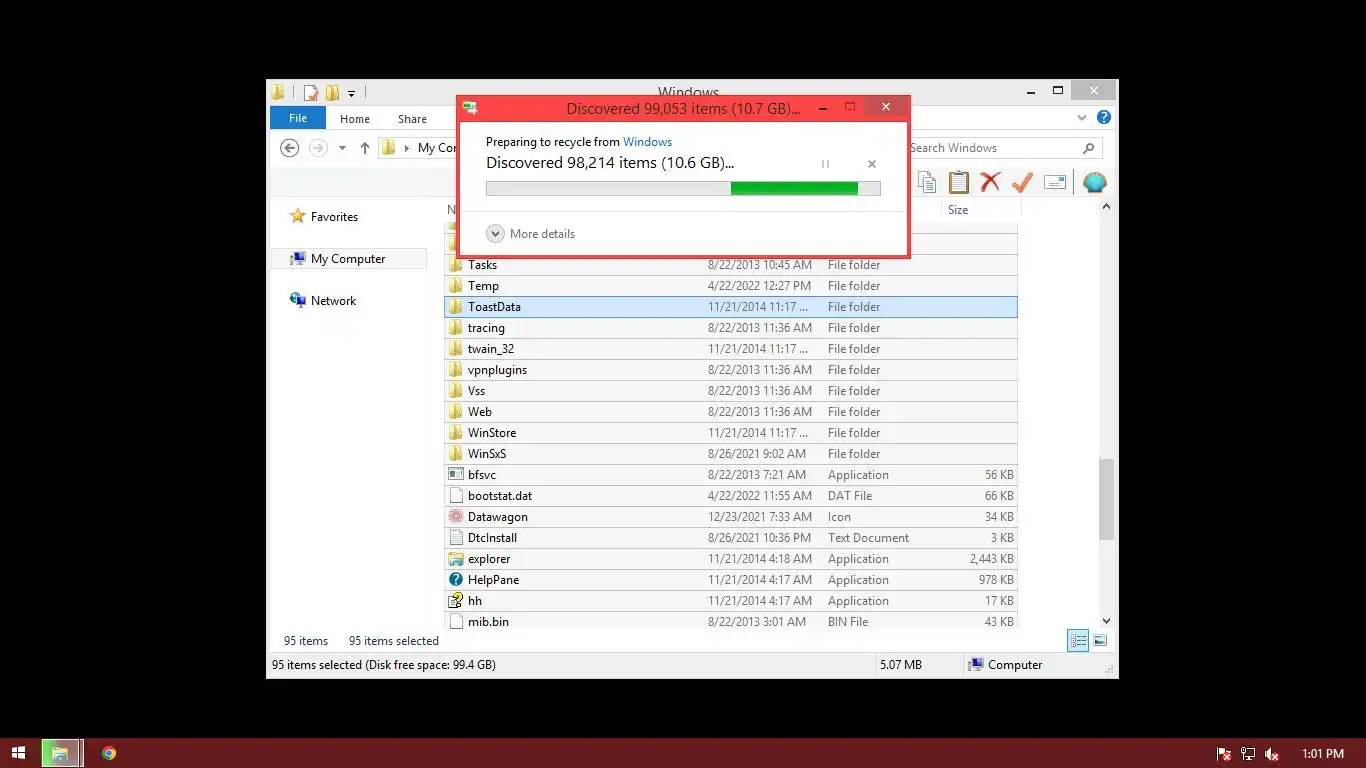Click new folder icon in quick access toolbar
This screenshot has width=1366, height=768.
[x=332, y=93]
